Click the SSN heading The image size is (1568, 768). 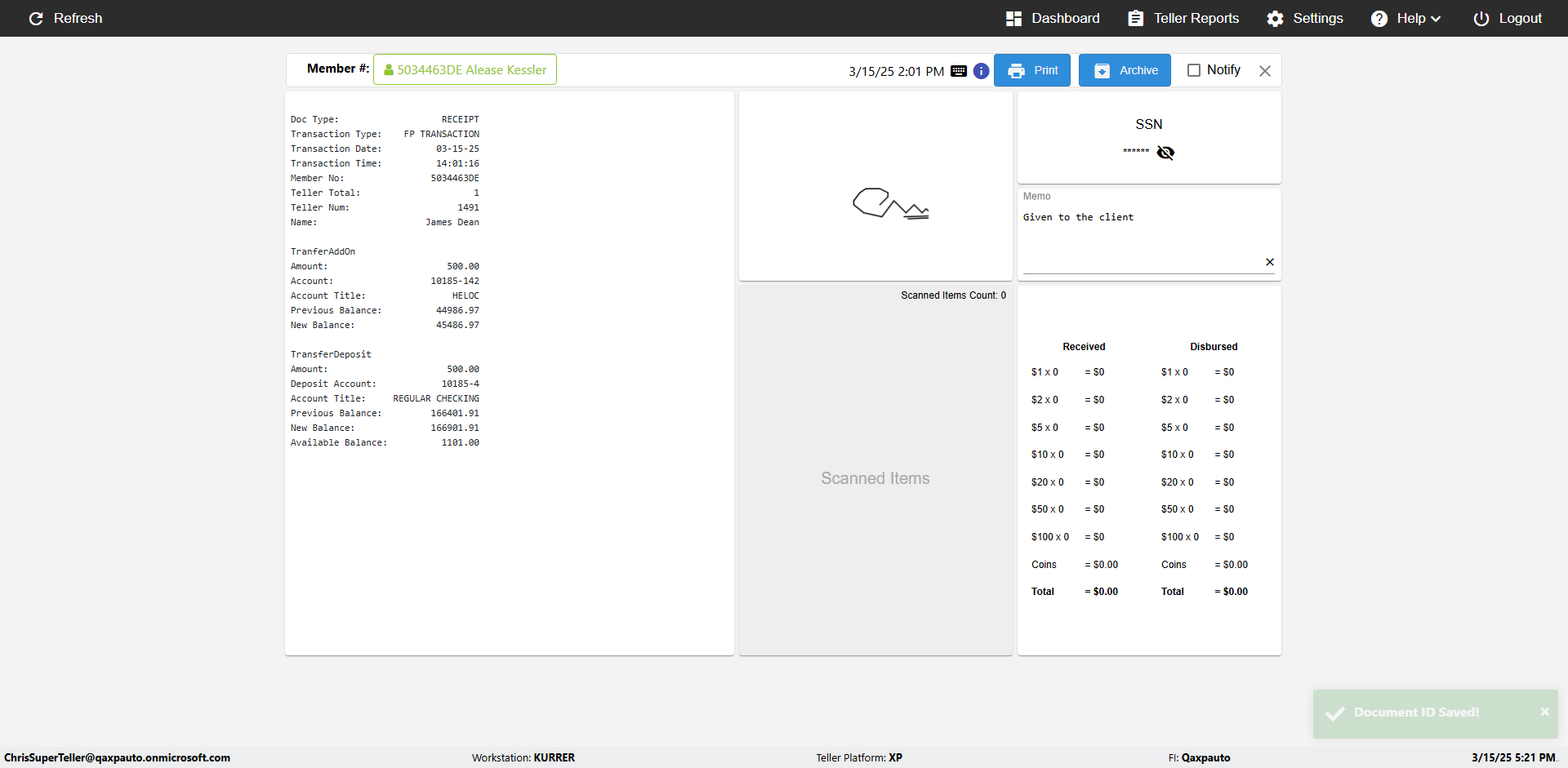point(1149,124)
